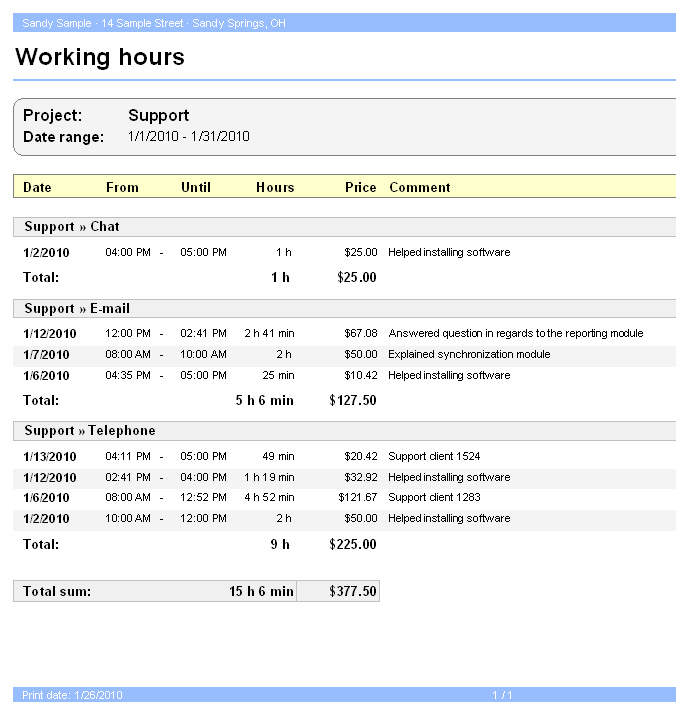Click comment 'Answered question in regards to the reporting module'
The height and width of the screenshot is (721, 676).
pyautogui.click(x=516, y=333)
